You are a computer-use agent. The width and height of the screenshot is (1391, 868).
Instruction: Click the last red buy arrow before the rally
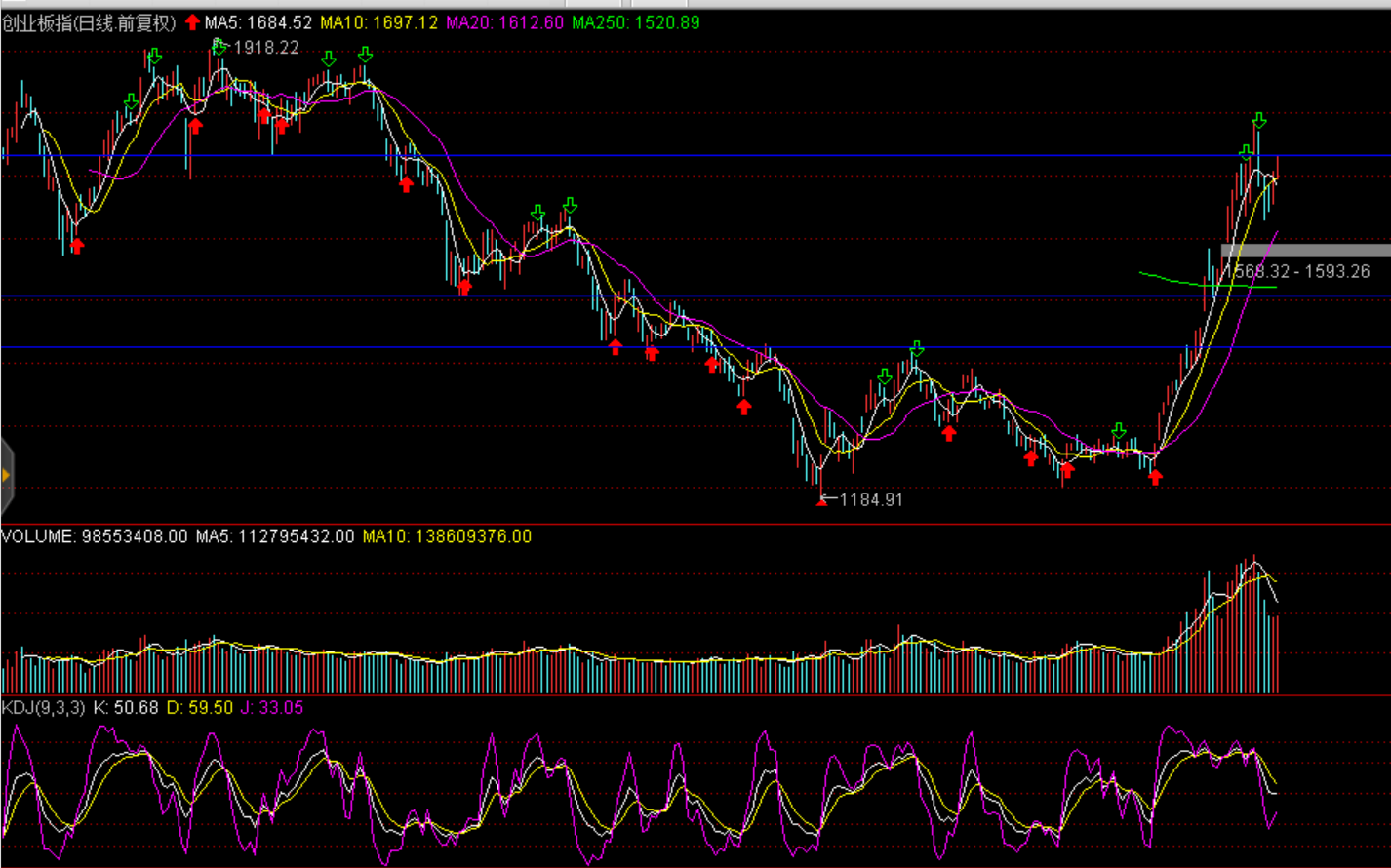point(1156,477)
